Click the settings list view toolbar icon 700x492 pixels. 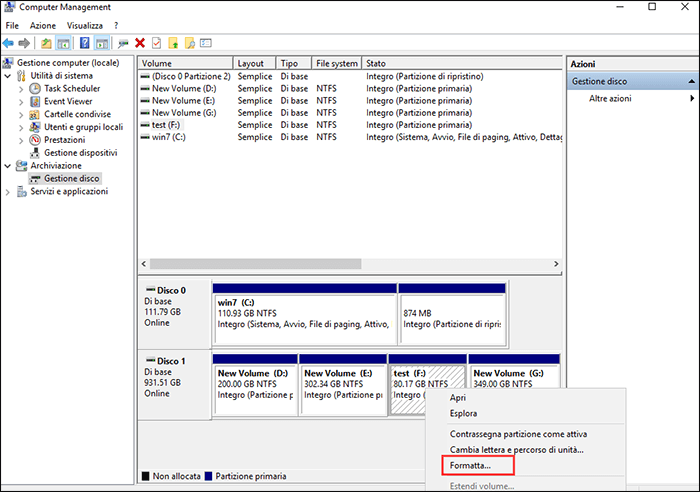pos(205,43)
